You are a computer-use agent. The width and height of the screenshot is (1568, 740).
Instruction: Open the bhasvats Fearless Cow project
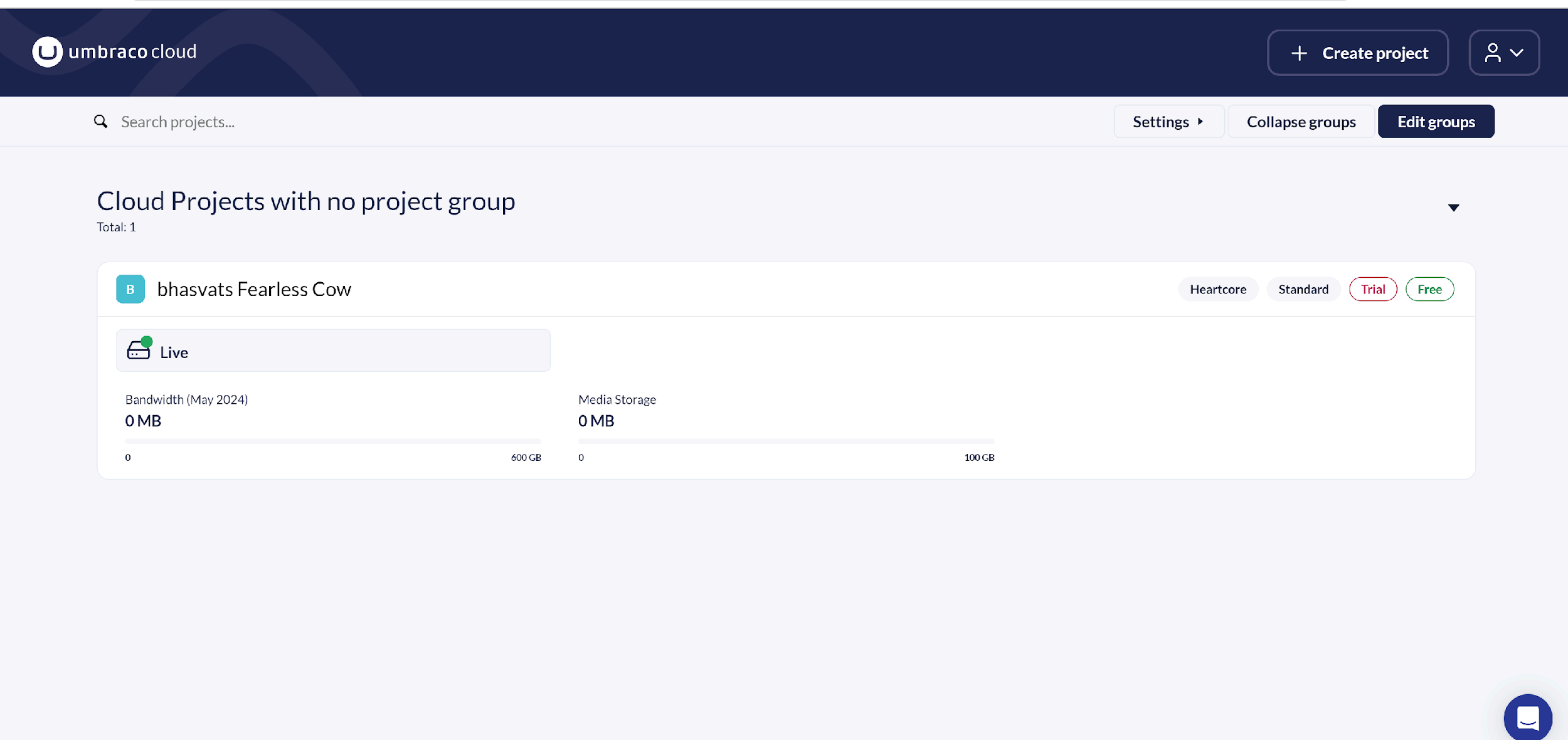[254, 289]
